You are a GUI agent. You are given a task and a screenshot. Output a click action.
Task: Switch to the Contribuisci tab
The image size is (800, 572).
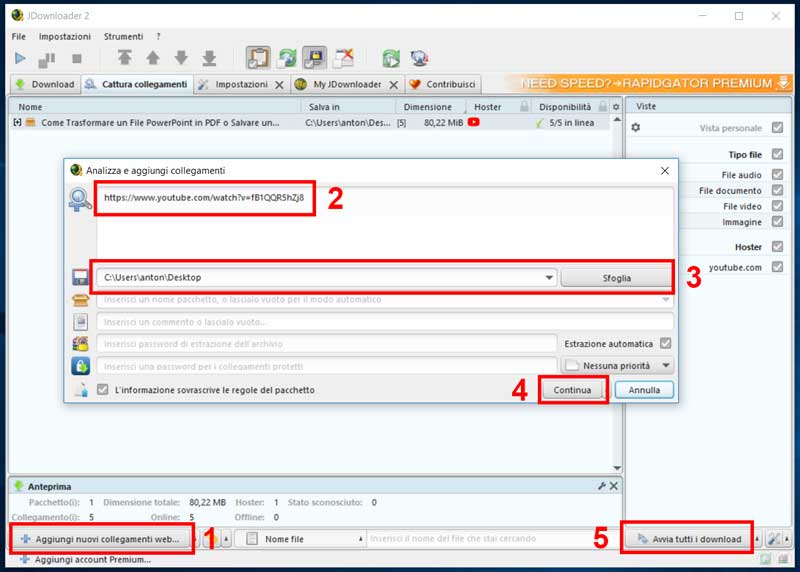click(443, 84)
